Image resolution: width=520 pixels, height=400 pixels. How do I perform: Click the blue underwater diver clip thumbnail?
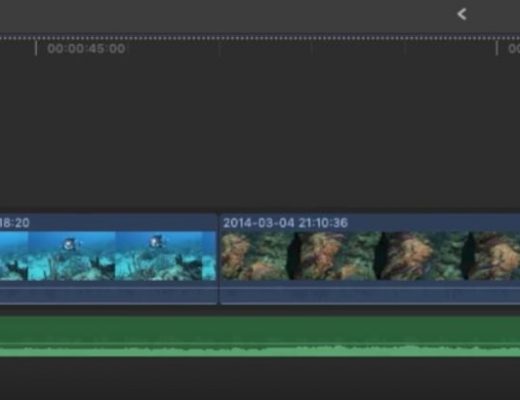point(108,256)
